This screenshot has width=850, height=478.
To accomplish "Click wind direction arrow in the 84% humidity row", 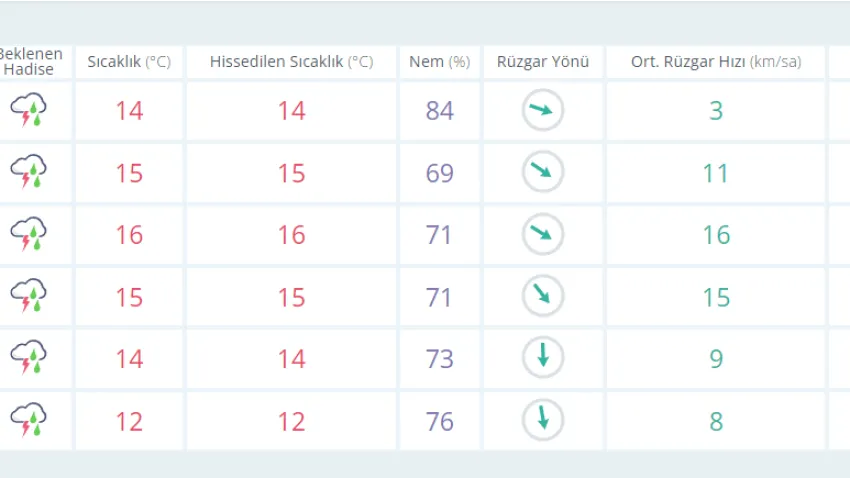I will pyautogui.click(x=543, y=110).
